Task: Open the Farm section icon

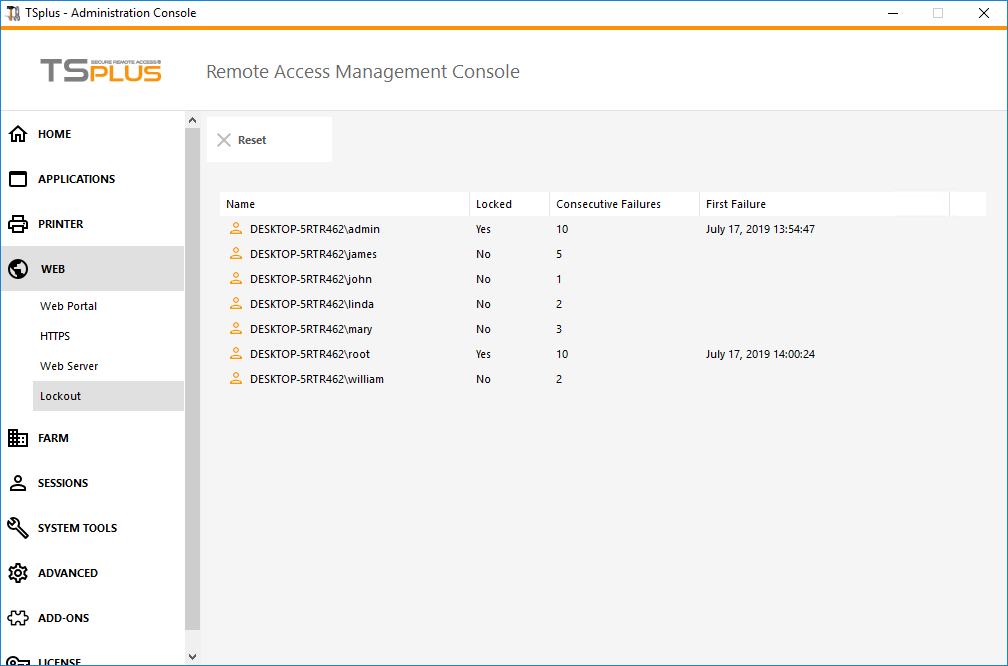Action: [x=17, y=438]
